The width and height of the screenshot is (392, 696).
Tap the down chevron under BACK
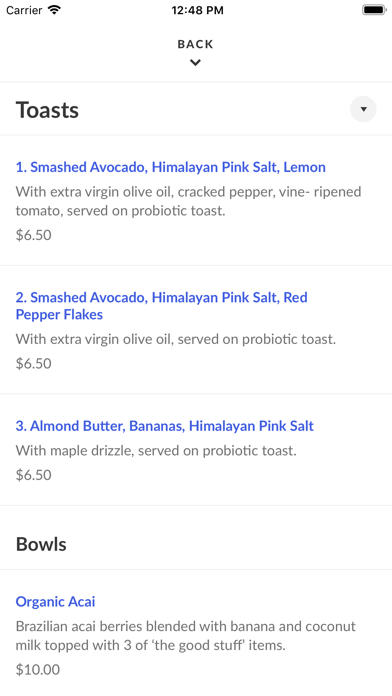click(x=195, y=63)
